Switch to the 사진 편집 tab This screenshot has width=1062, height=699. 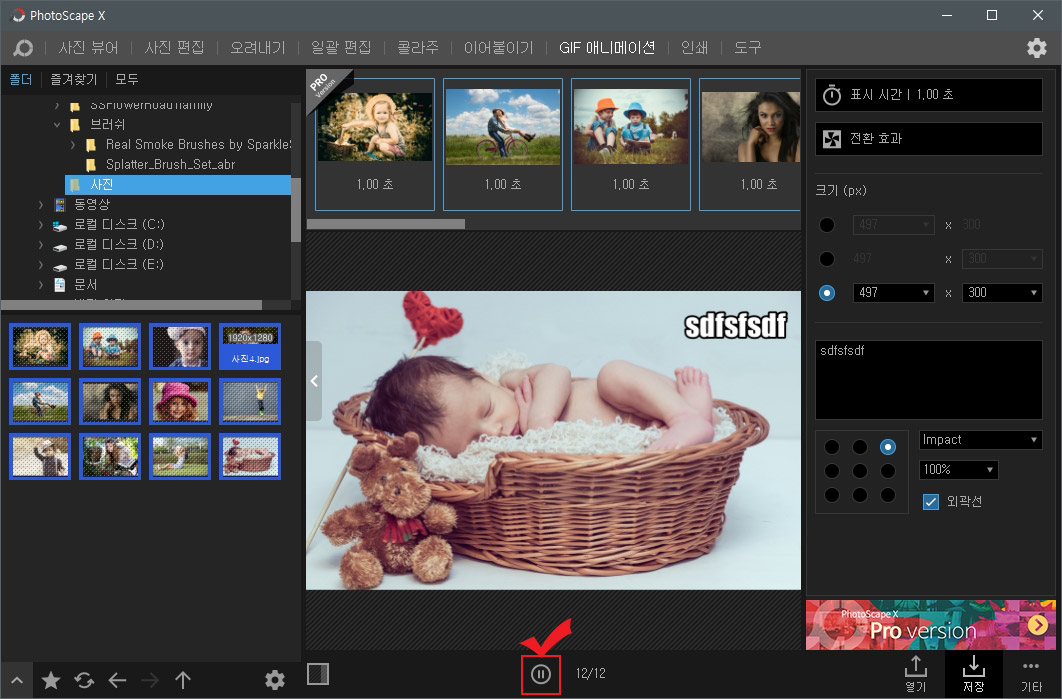[175, 47]
